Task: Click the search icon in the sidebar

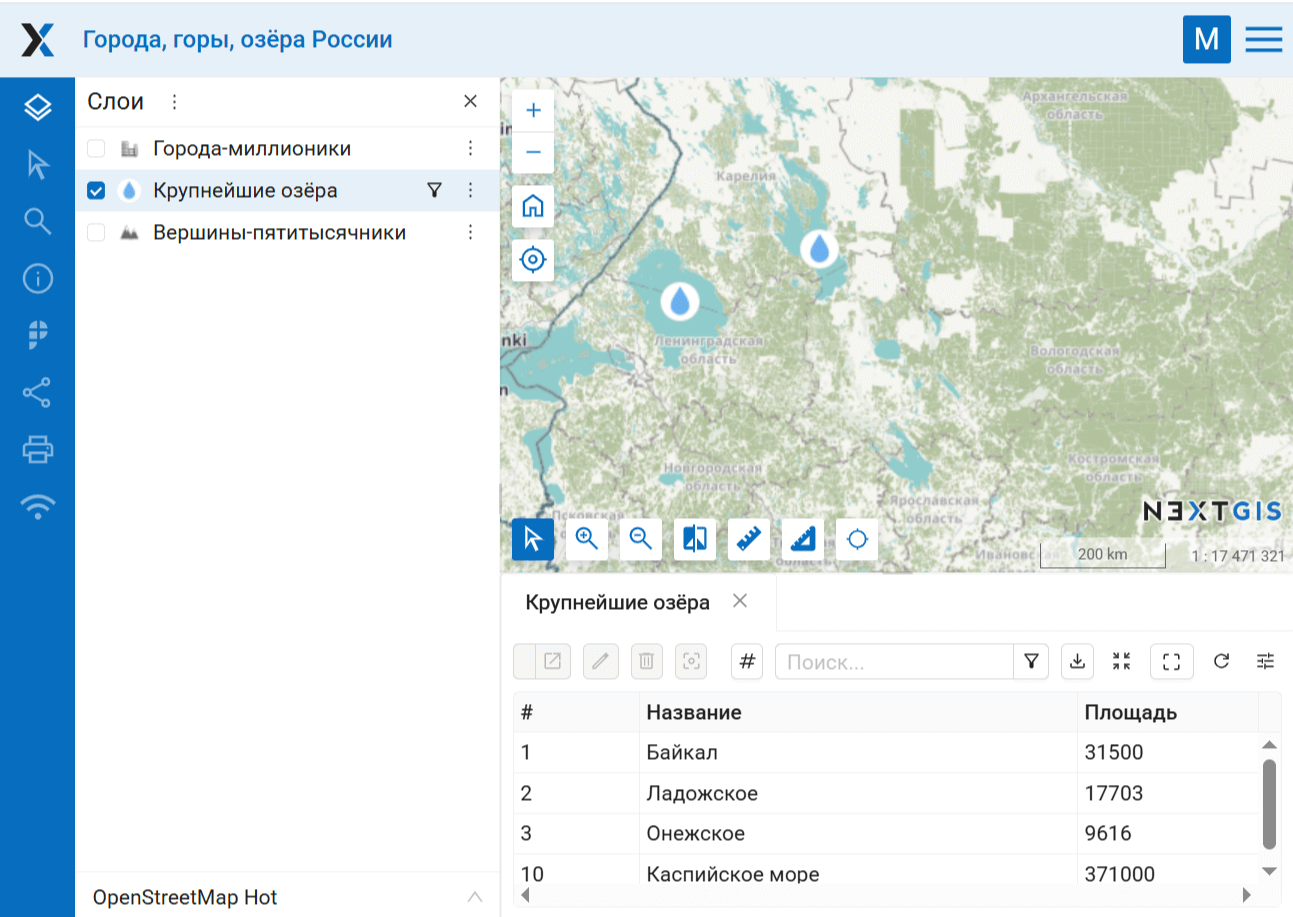Action: [37, 221]
